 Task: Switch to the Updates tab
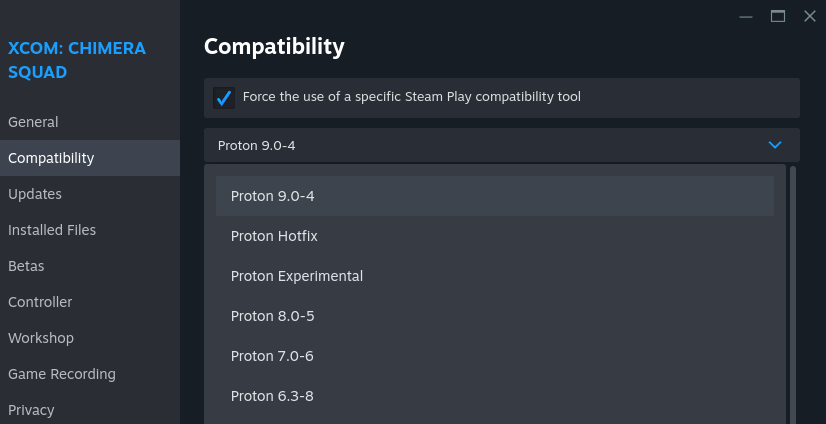coord(35,194)
